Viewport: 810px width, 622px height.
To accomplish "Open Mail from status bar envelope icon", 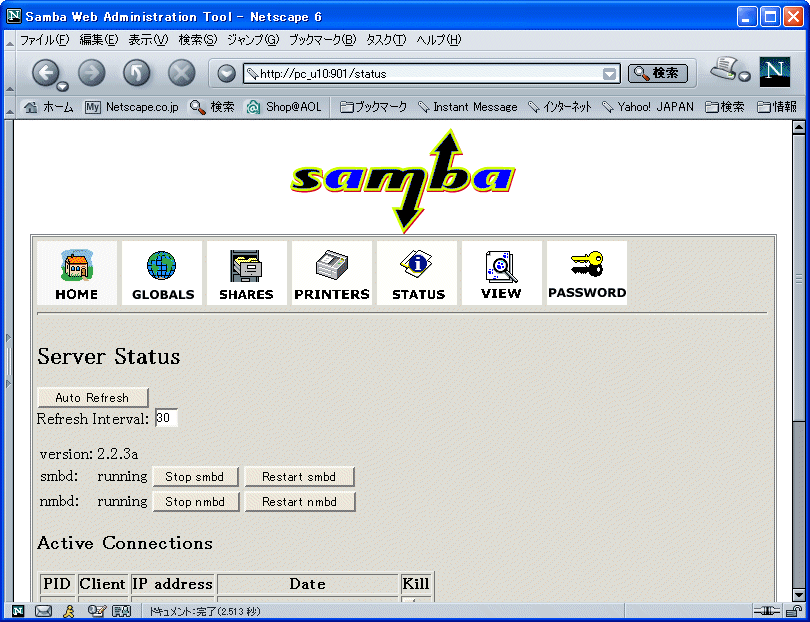I will [43, 612].
